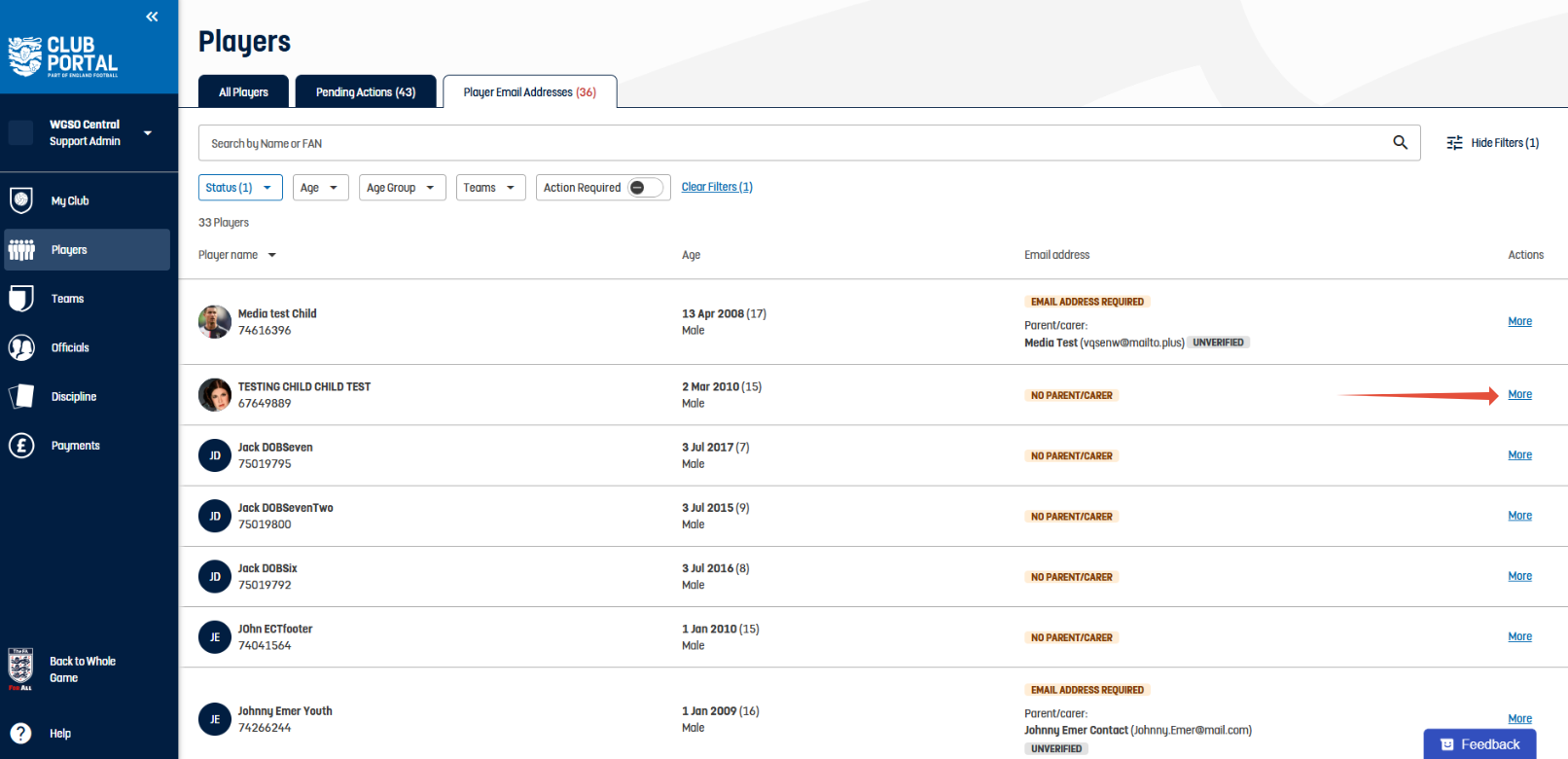Click the Email address column header
Image resolution: width=1568 pixels, height=759 pixels.
pos(1056,255)
